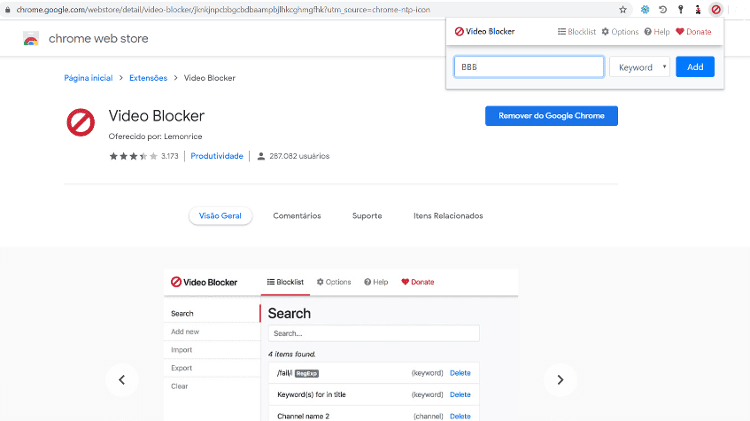Show previous screenshot with left arrow
This screenshot has width=750, height=421.
point(122,380)
